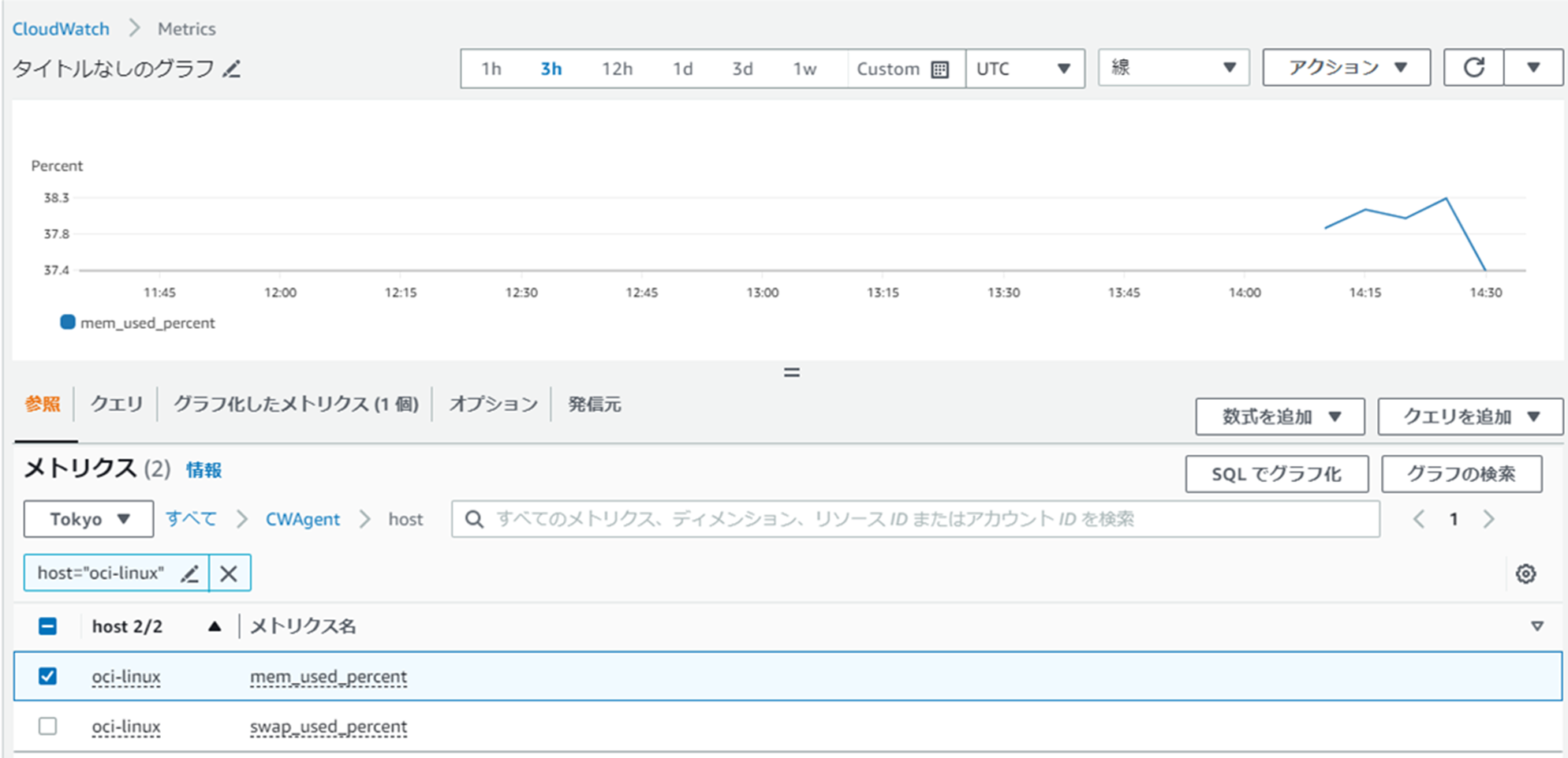Click oci-linux host in swap_used_percent row
The height and width of the screenshot is (758, 1568).
[x=126, y=726]
